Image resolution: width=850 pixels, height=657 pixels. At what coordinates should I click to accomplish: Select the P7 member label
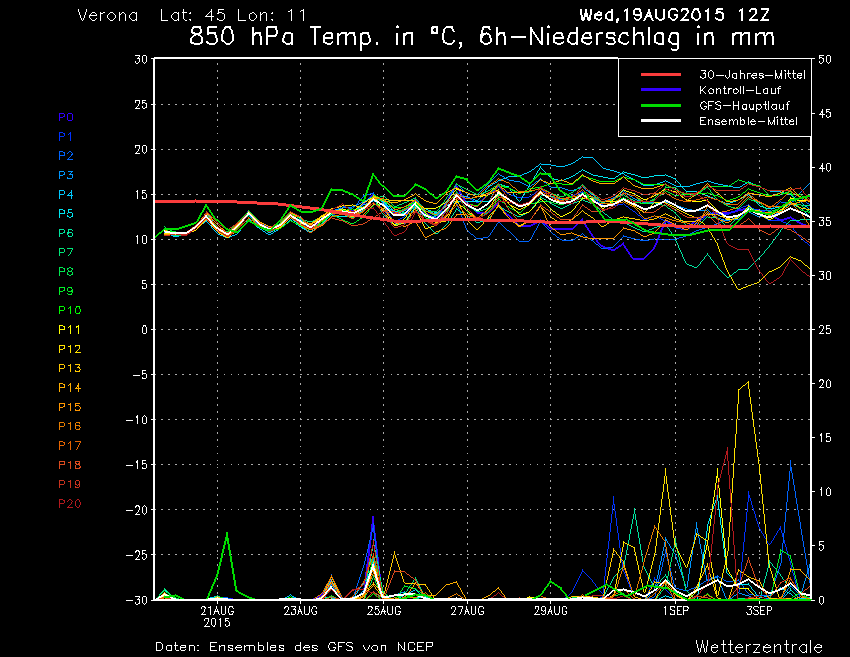tap(66, 252)
